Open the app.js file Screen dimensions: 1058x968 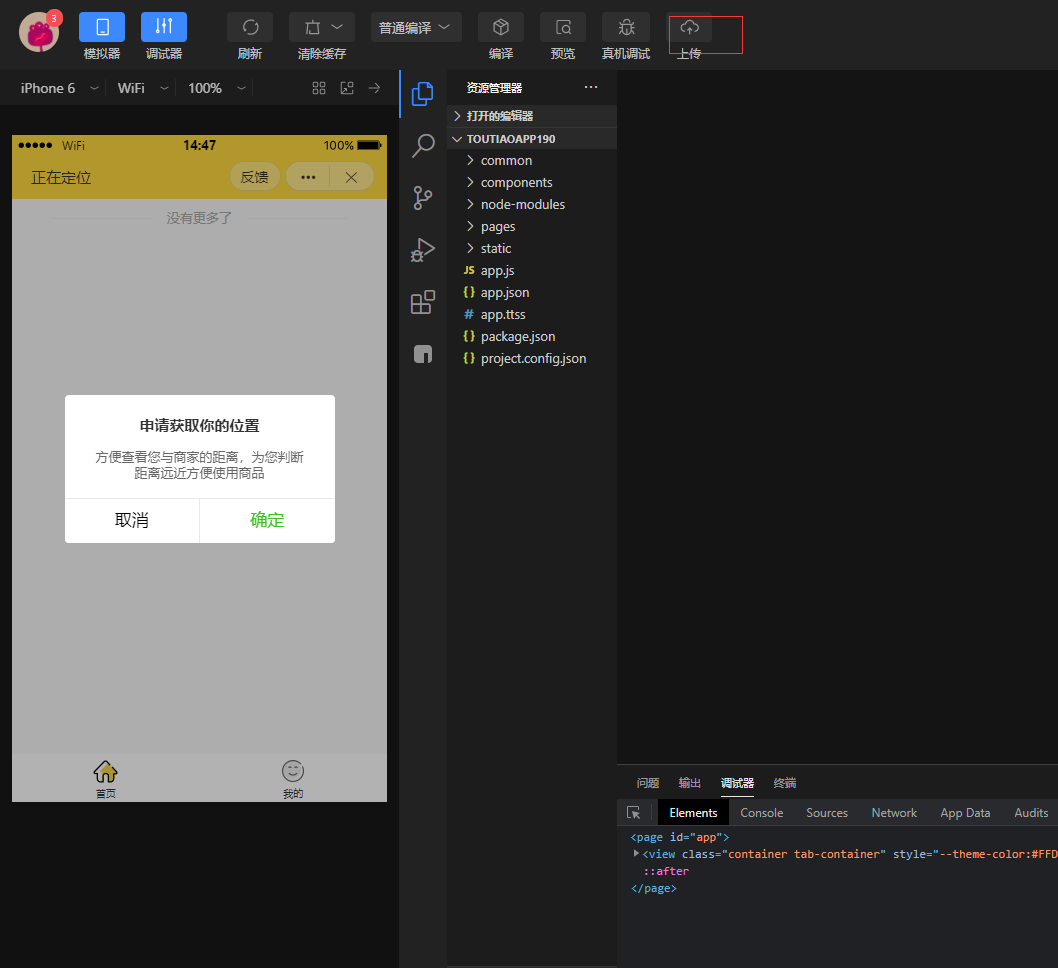point(532,271)
